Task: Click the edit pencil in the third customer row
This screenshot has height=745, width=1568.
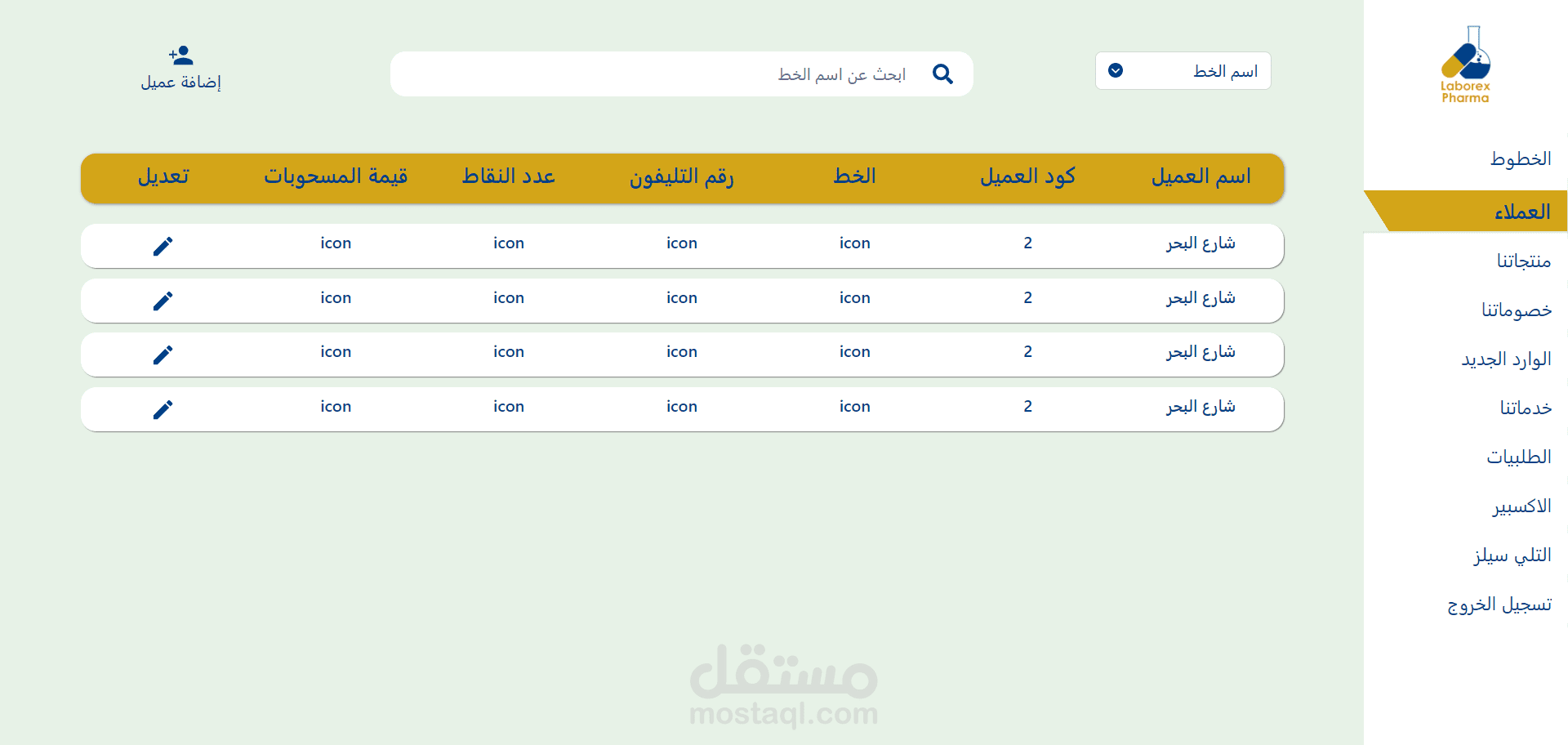Action: pyautogui.click(x=163, y=355)
